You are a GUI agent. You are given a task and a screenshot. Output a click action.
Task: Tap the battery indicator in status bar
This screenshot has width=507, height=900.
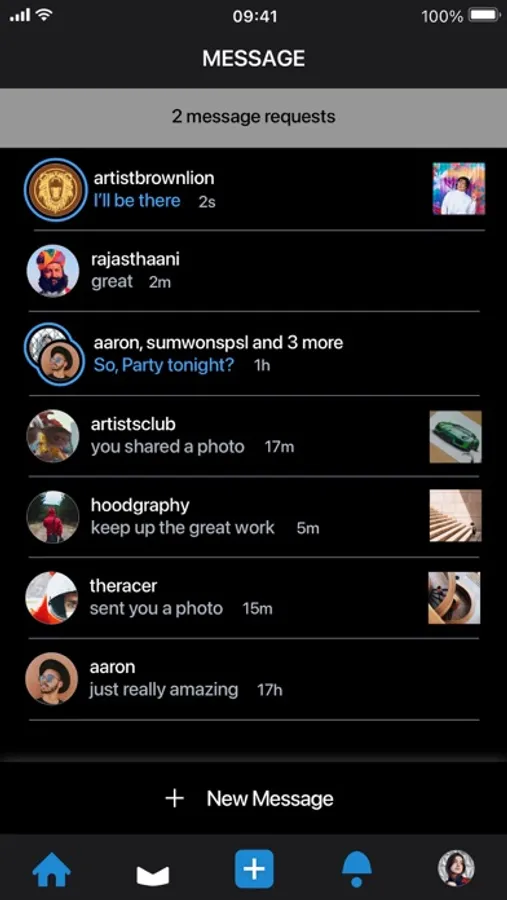(485, 16)
